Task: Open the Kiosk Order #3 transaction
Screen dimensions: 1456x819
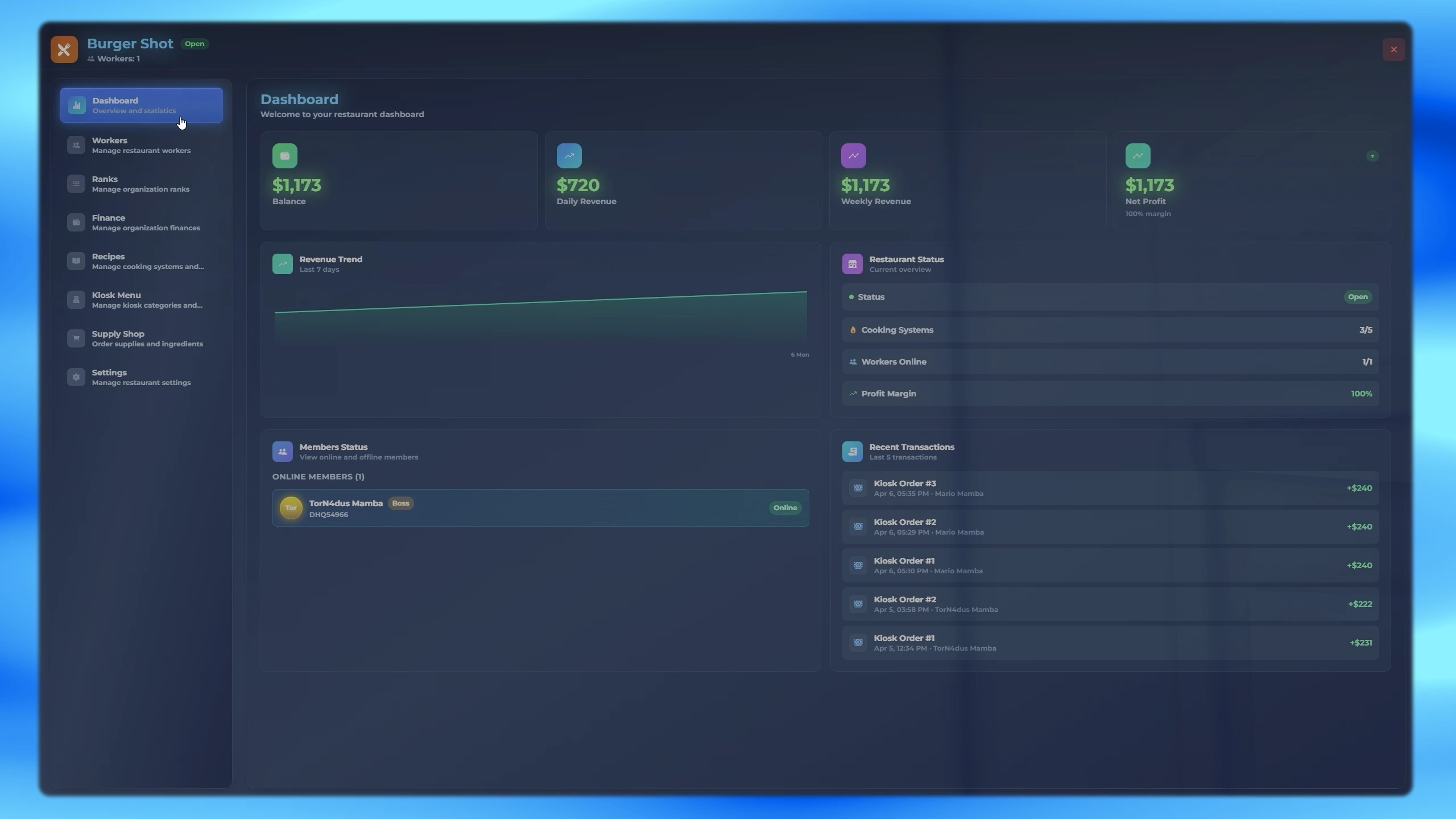Action: [x=1110, y=488]
